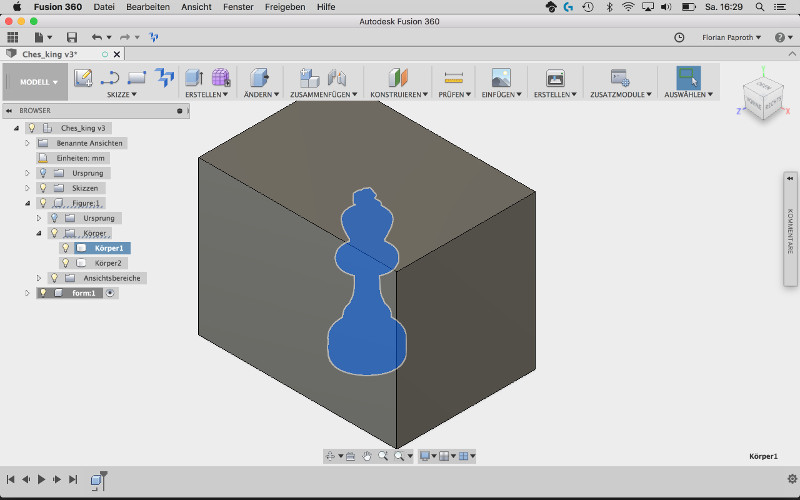Open the Ansicht menu in menu bar
Screen dimensions: 800x500
coord(196,6)
